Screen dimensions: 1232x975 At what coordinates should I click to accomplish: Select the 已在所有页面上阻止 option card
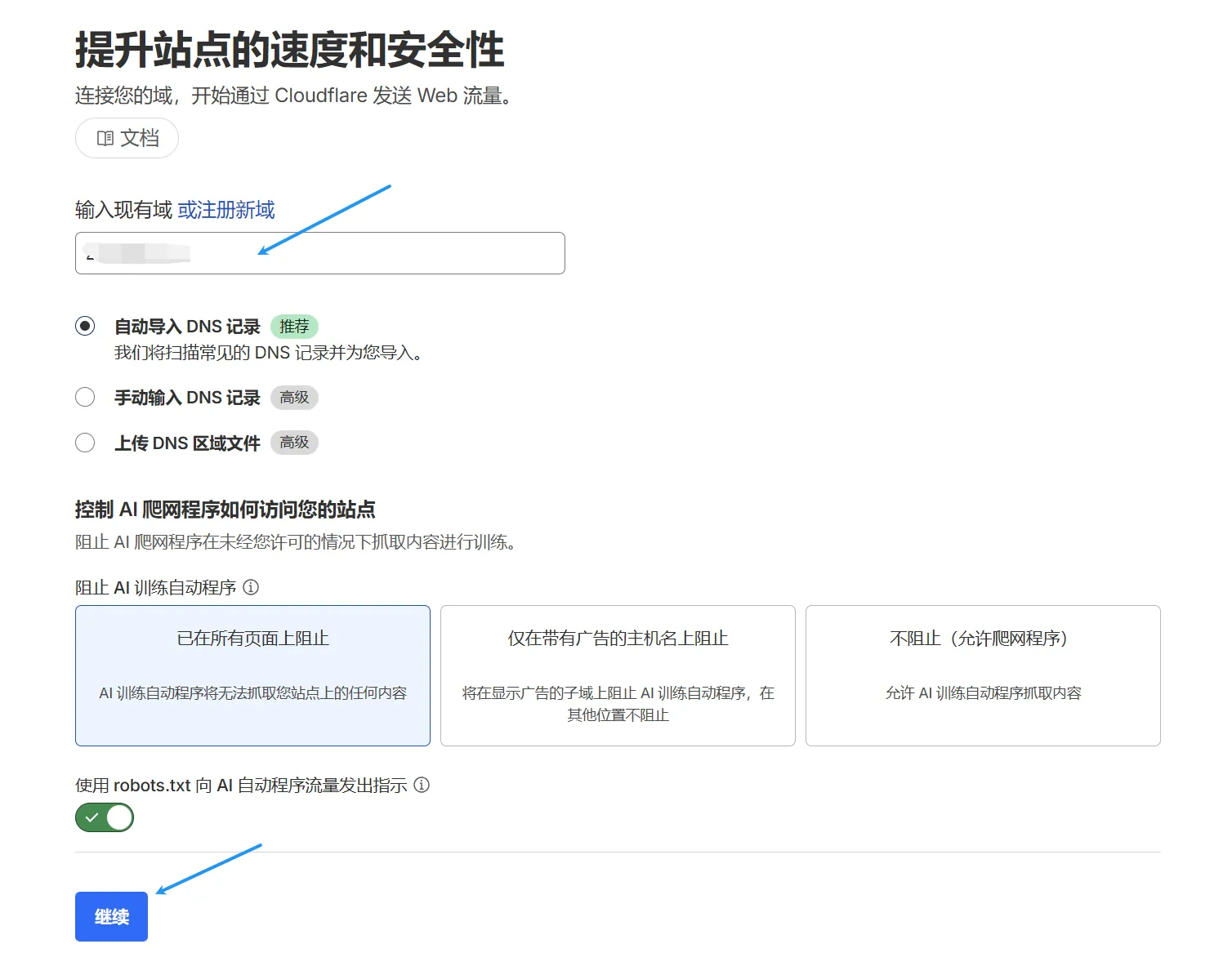point(252,675)
